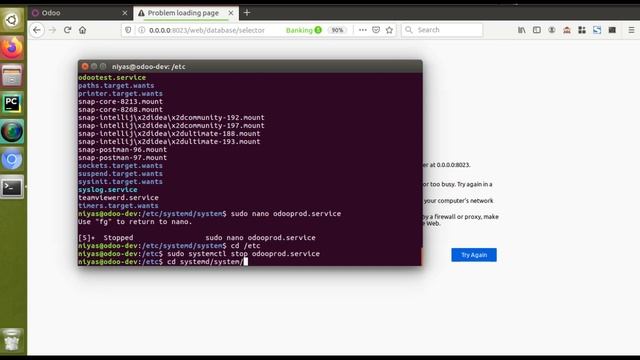The image size is (640, 360).
Task: Save page to Pocket
Action: [376, 30]
